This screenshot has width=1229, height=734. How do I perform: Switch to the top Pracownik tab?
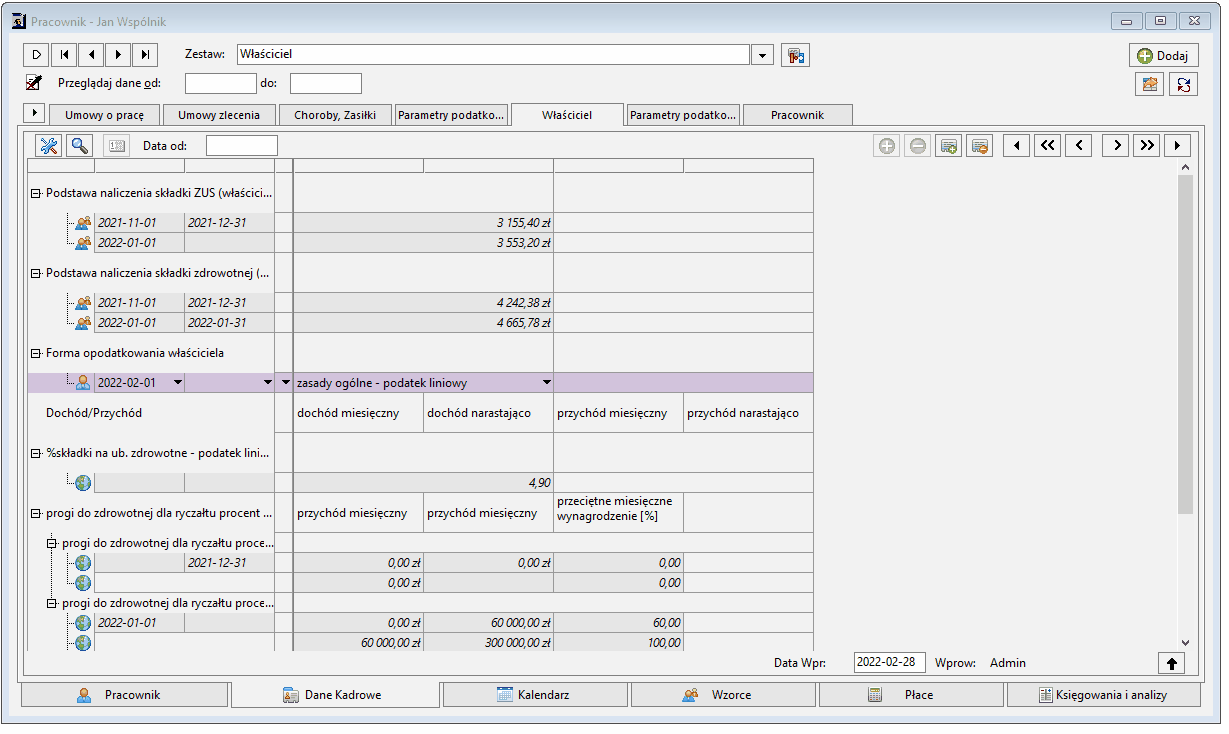(798, 115)
